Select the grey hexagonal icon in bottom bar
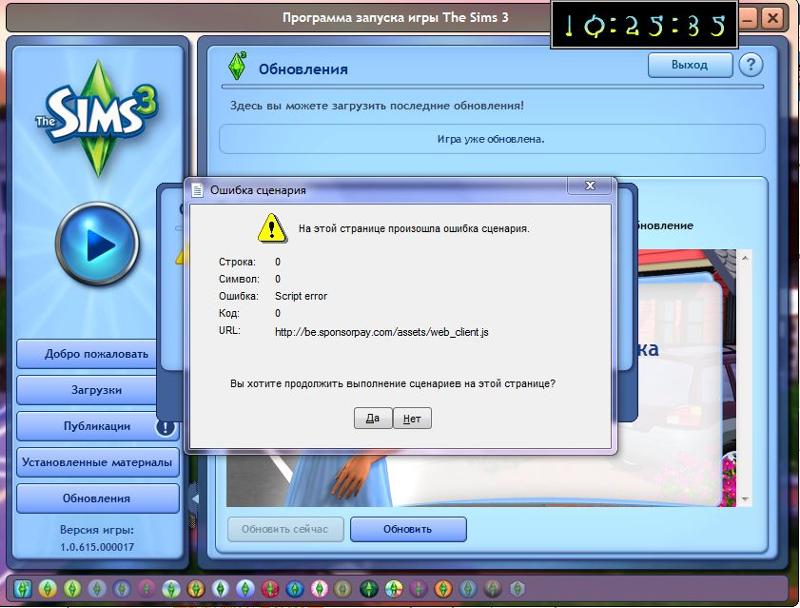 [517, 589]
